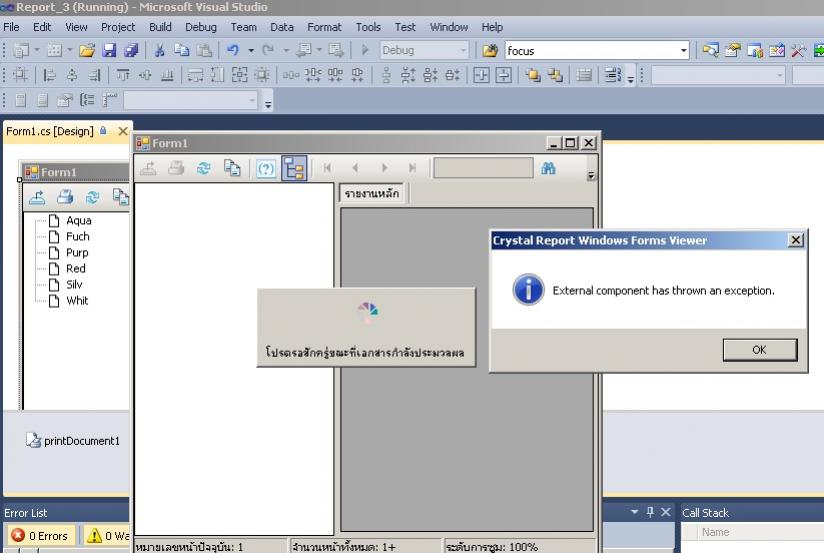Select the รายงานหลัก main report tab
824x553 pixels.
pos(372,193)
